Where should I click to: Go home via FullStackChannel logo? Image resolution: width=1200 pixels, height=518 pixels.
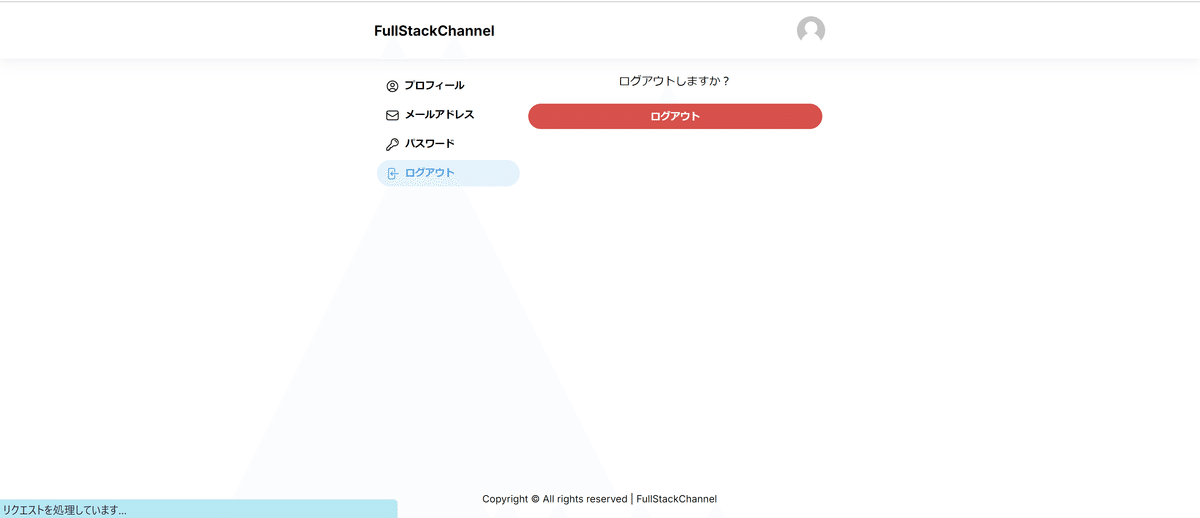(434, 31)
